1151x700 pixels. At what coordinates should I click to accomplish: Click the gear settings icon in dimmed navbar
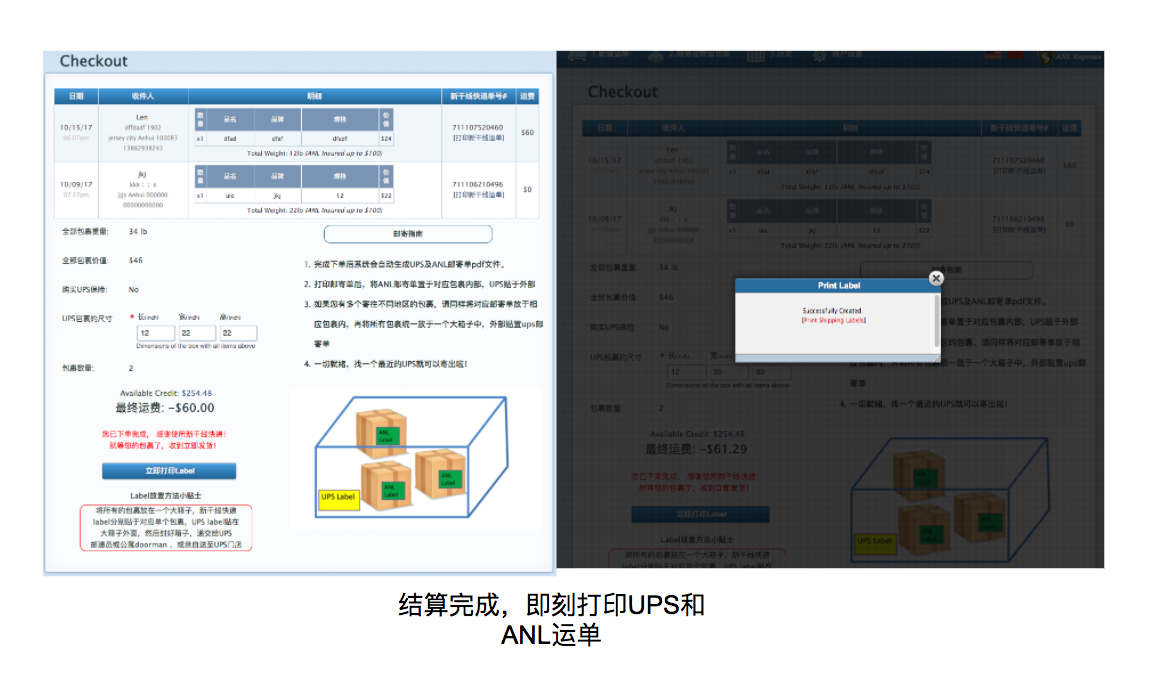click(819, 56)
